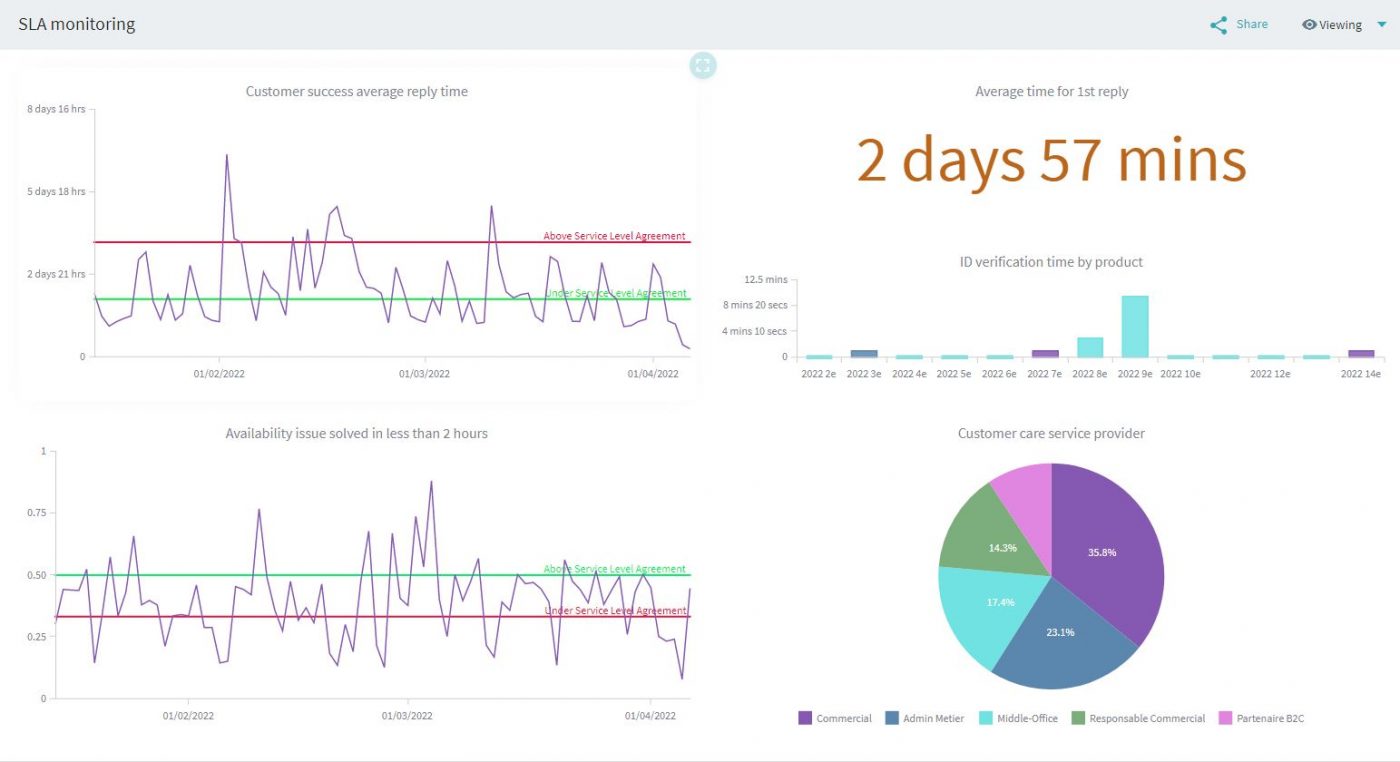Expand the Viewing dropdown arrow

pyautogui.click(x=1383, y=24)
